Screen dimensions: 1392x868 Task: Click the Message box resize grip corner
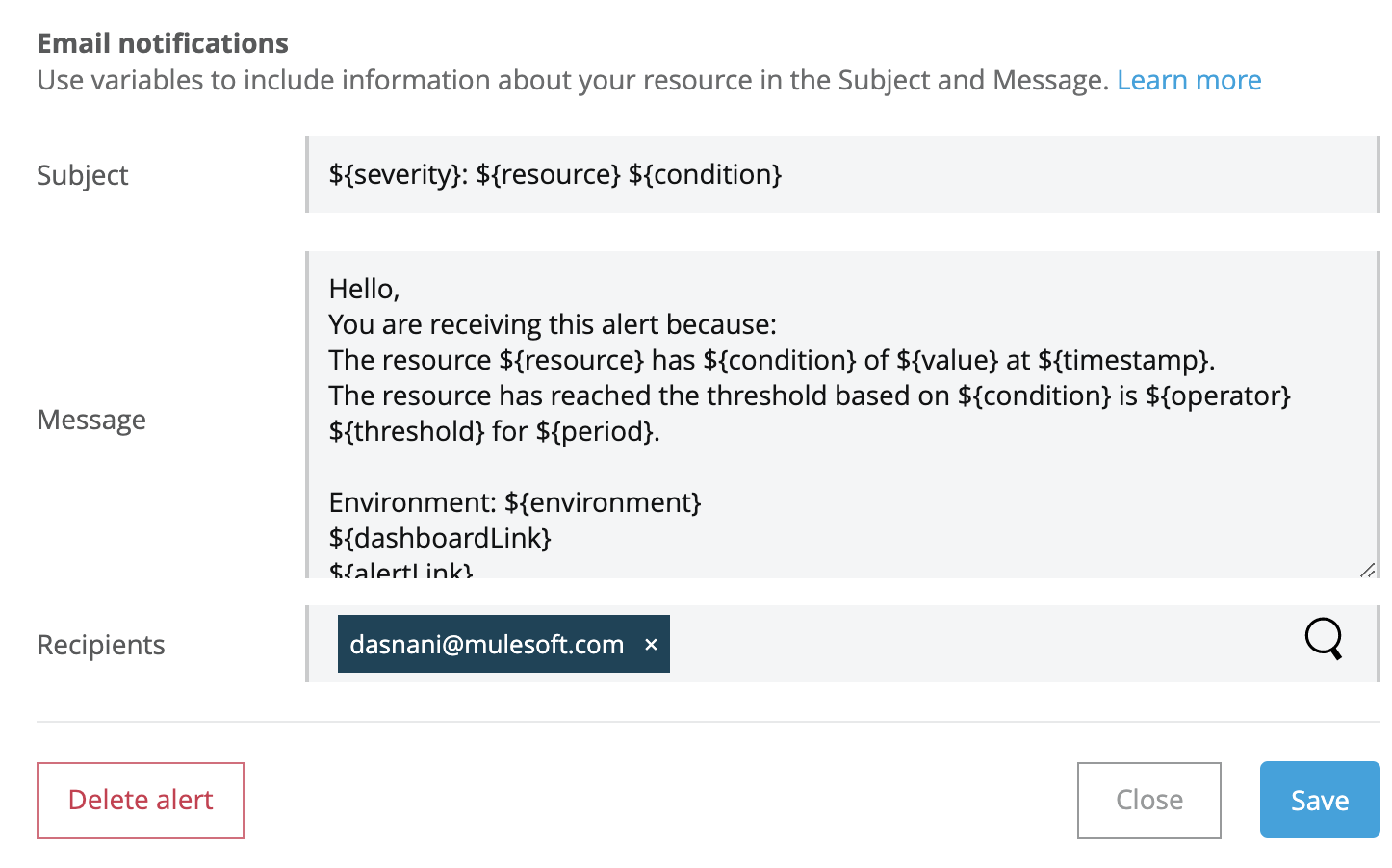coord(1367,570)
